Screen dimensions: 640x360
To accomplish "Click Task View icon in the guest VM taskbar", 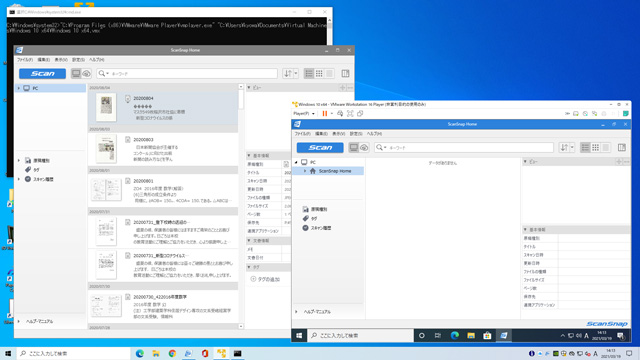I will pyautogui.click(x=438, y=336).
